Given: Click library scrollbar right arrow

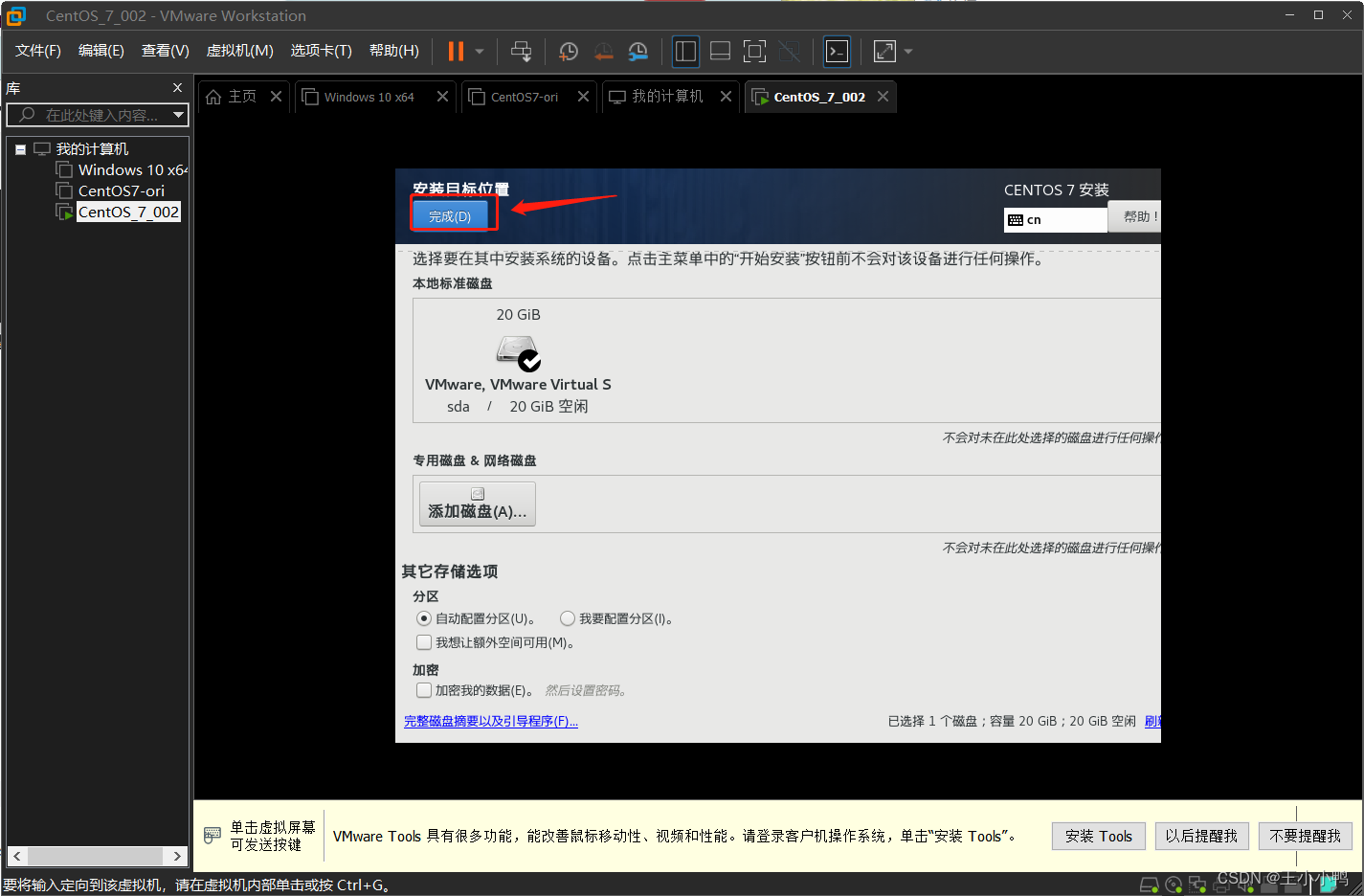Looking at the screenshot, I should pyautogui.click(x=177, y=856).
